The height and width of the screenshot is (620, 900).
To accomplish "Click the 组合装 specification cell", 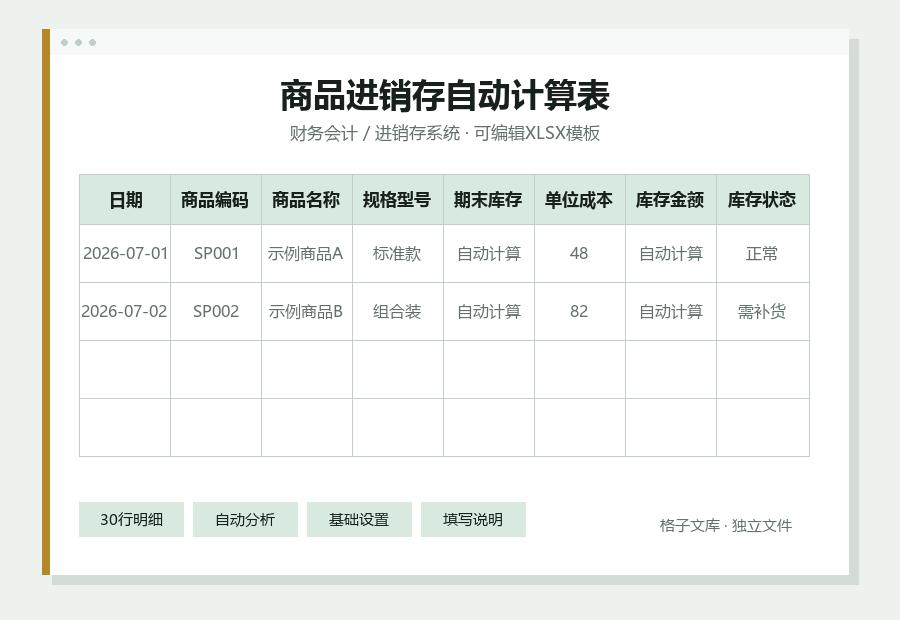I will 398,312.
